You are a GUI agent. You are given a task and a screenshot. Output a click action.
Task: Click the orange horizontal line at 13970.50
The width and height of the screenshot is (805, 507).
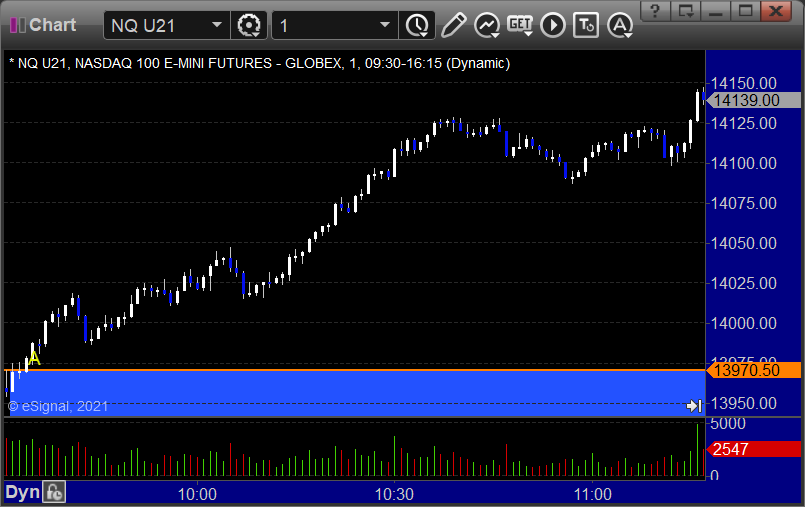[x=354, y=369]
